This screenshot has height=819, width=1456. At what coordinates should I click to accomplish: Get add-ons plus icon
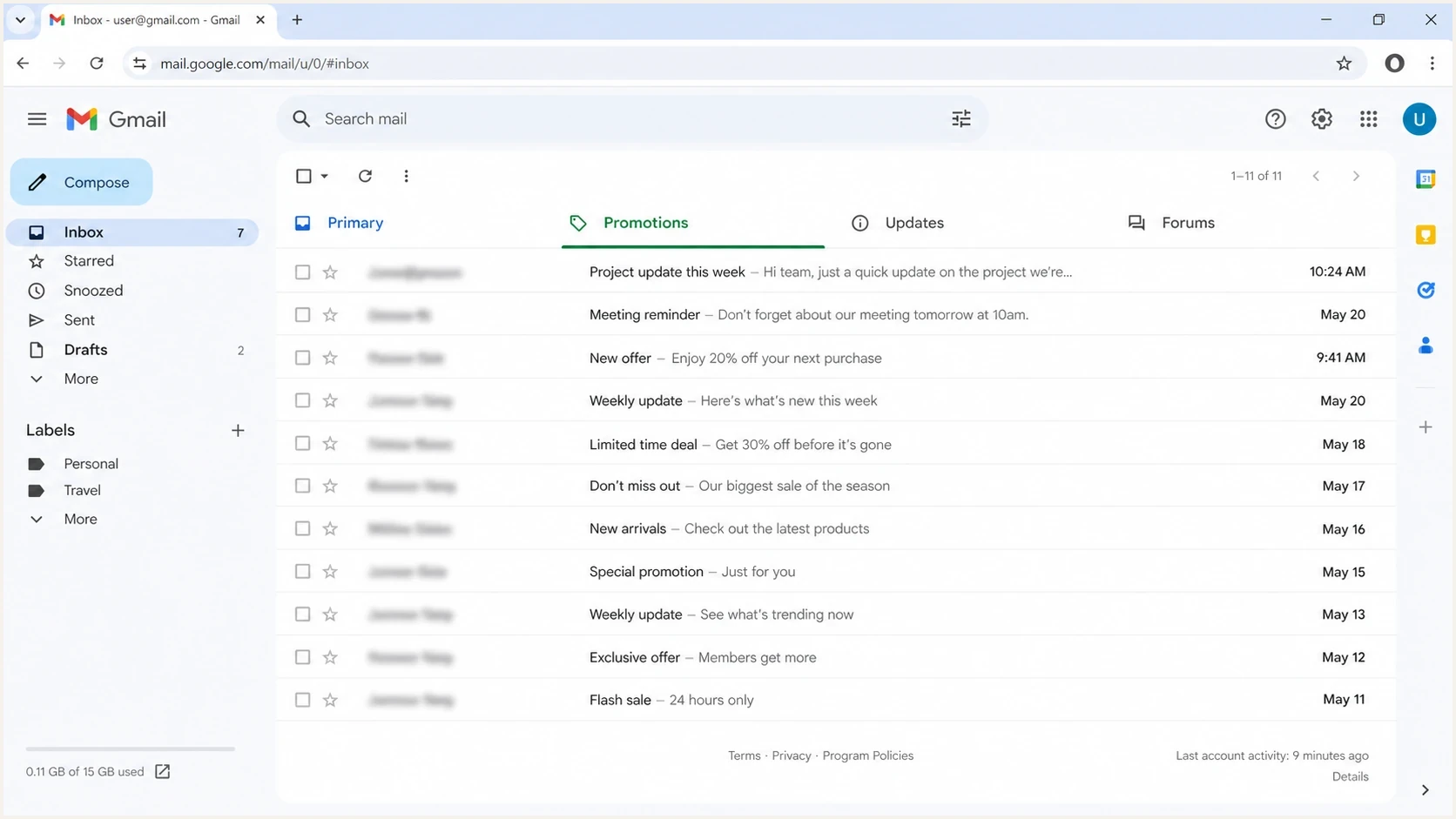[x=1425, y=427]
